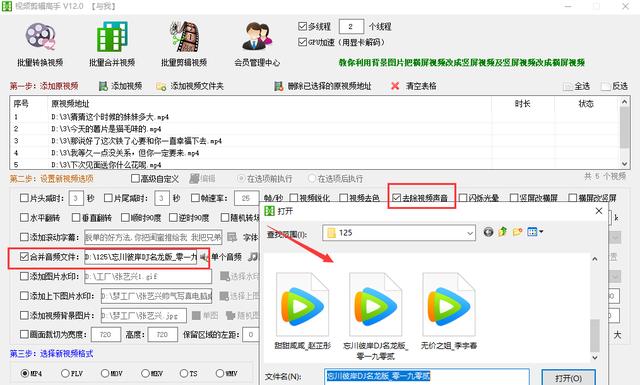The height and width of the screenshot is (385, 640).
Task: Check the 反选 invert selection box
Action: (x=605, y=87)
